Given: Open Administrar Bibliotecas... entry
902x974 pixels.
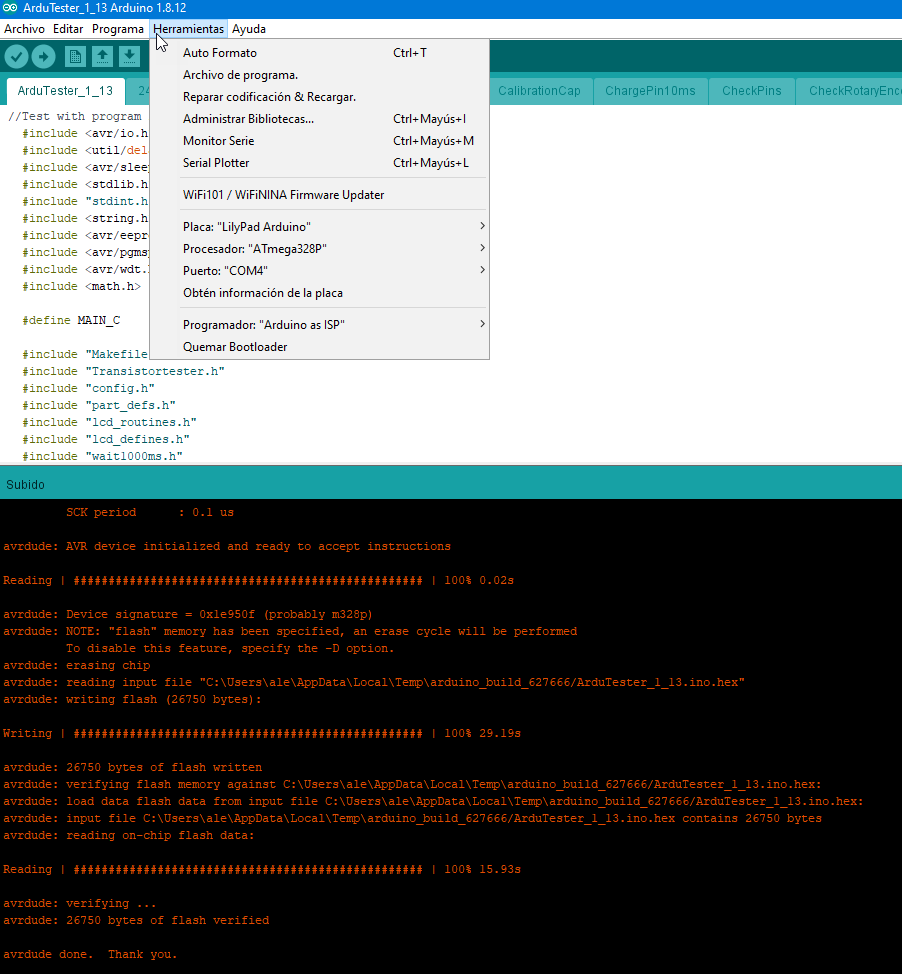Looking at the screenshot, I should [x=319, y=119].
